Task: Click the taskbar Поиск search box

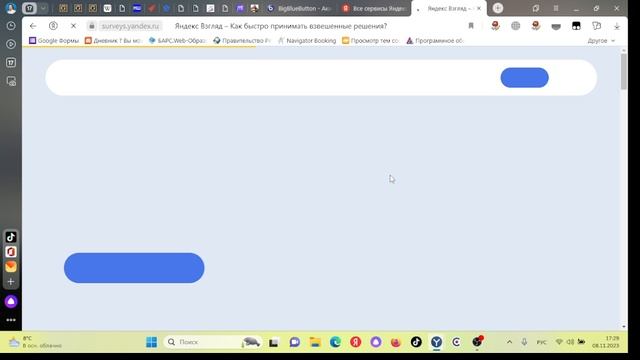Action: [213, 342]
